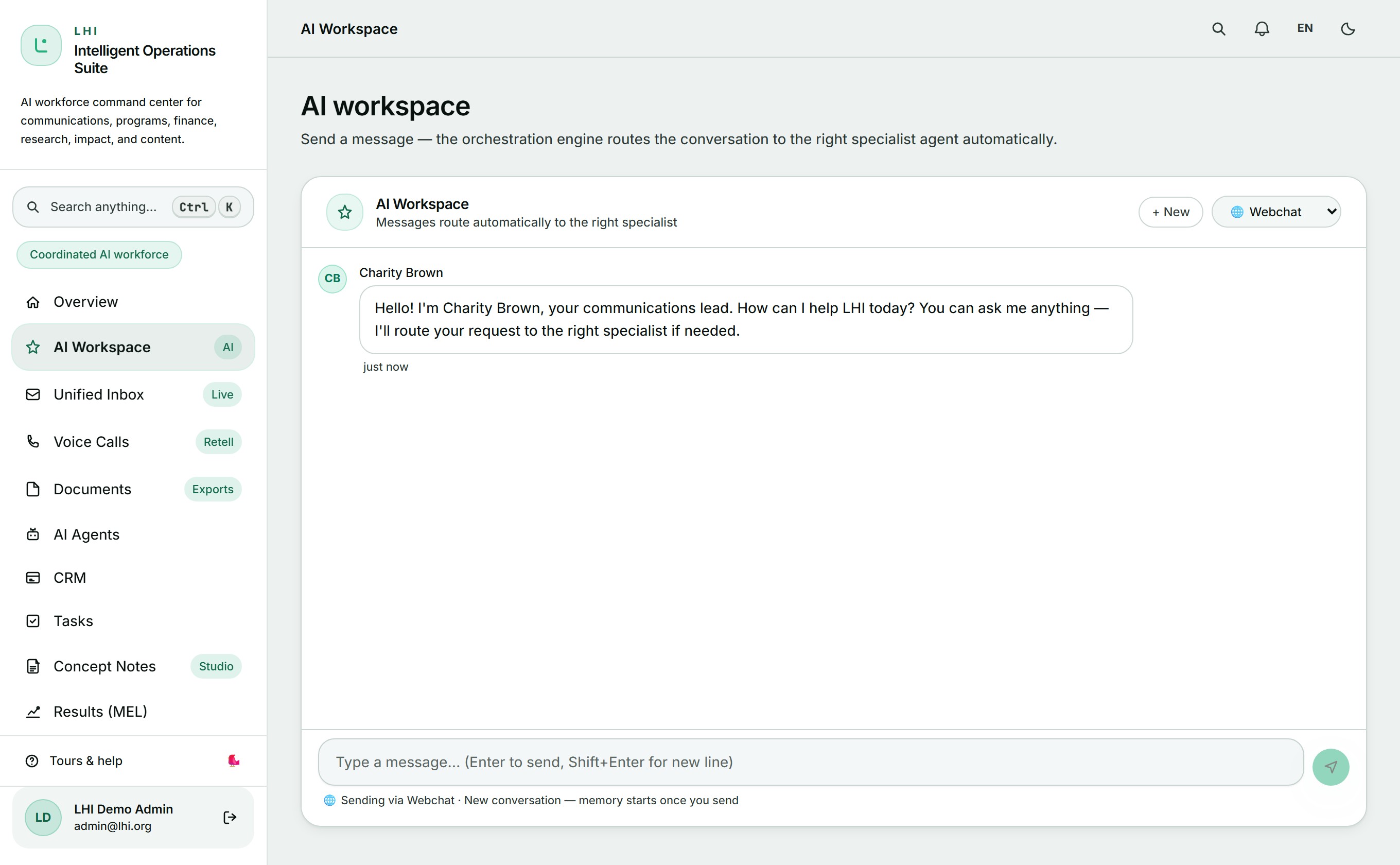1400x865 pixels.
Task: Click the 'just now' timestamp
Action: pyautogui.click(x=386, y=367)
